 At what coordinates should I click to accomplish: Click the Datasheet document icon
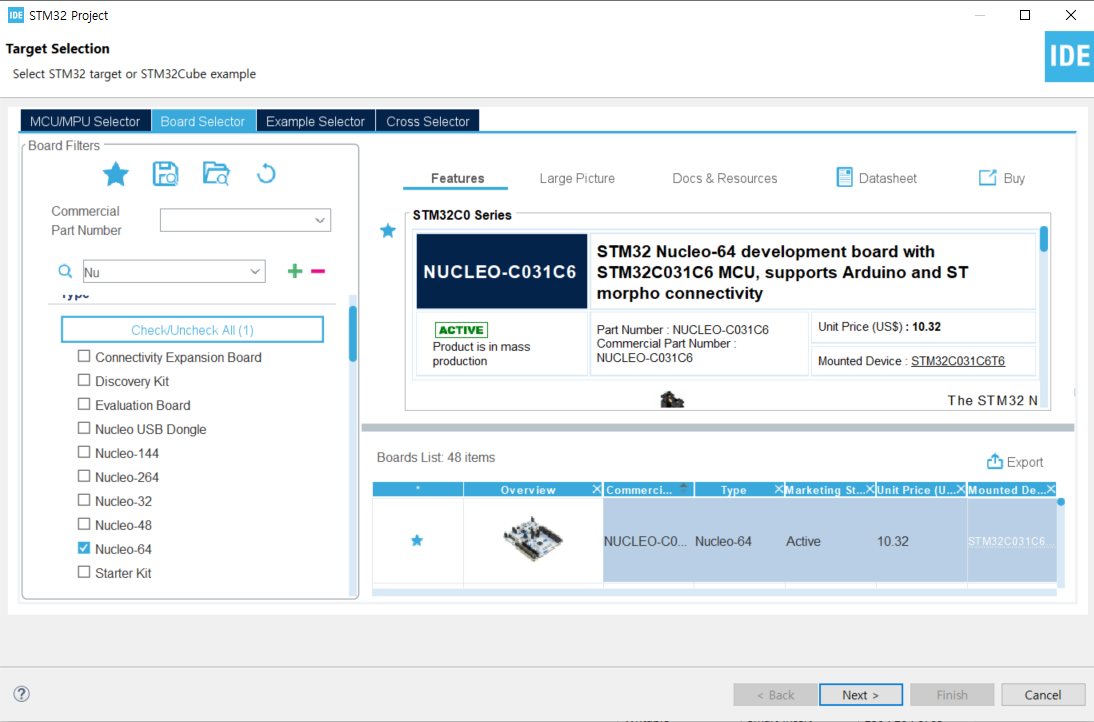844,177
